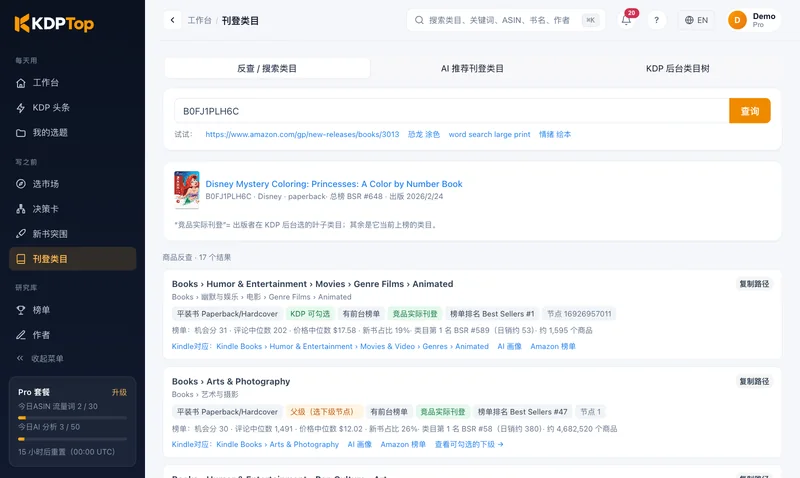Image resolution: width=800 pixels, height=478 pixels.
Task: Open Disney Mystery Coloring book title link
Action: coord(334,184)
